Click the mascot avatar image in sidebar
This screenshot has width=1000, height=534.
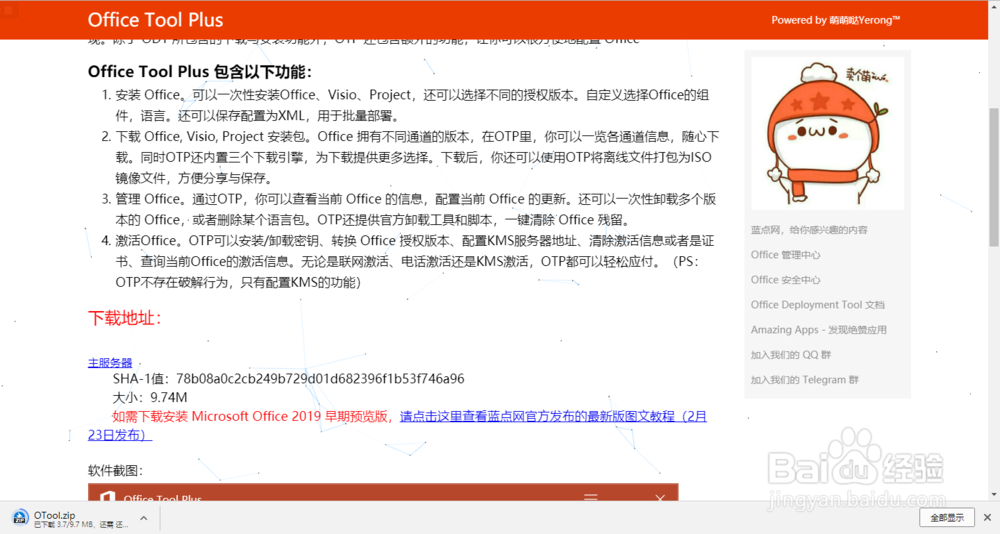tap(827, 133)
